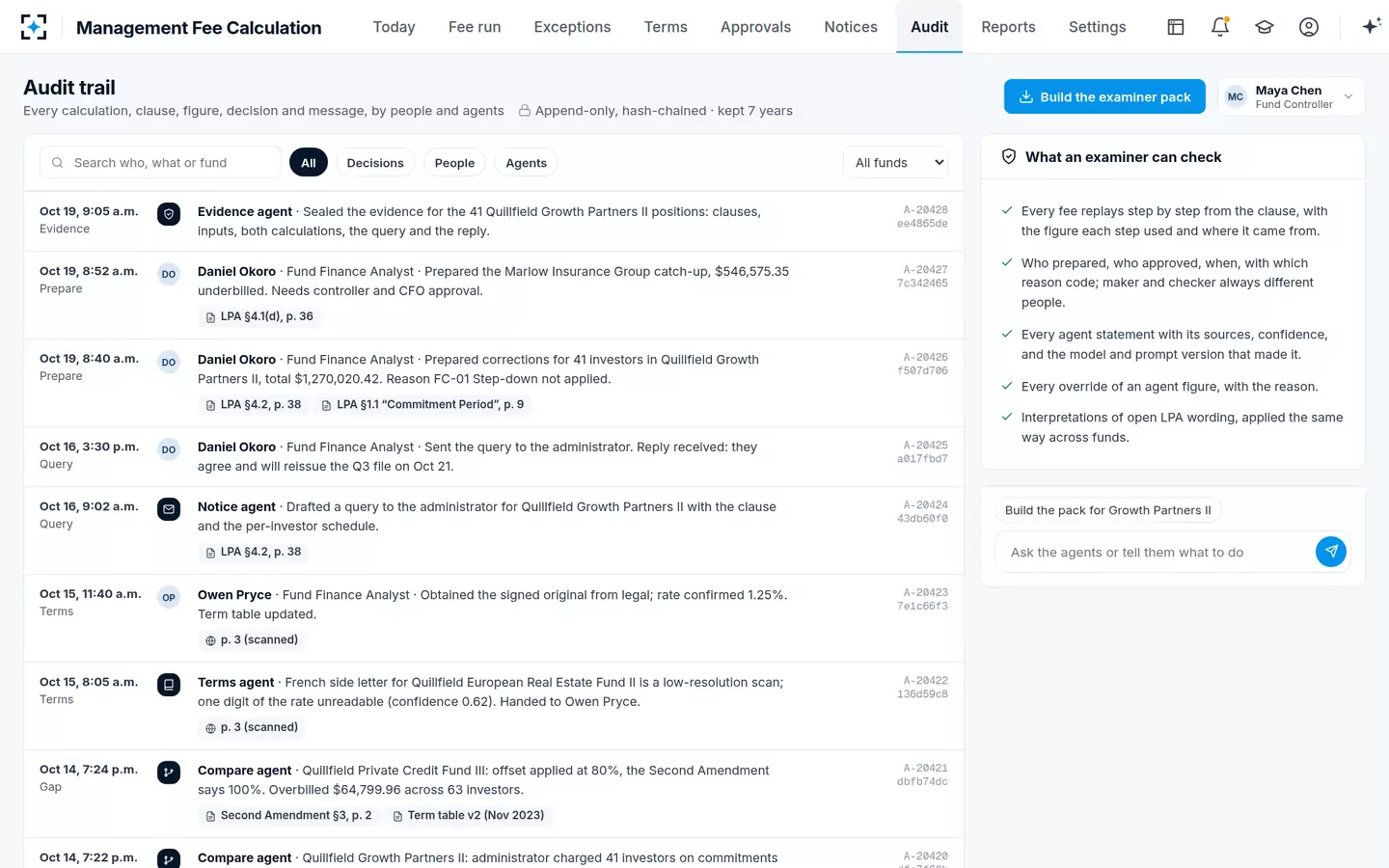
Task: Send the message to agents
Action: [x=1331, y=552]
